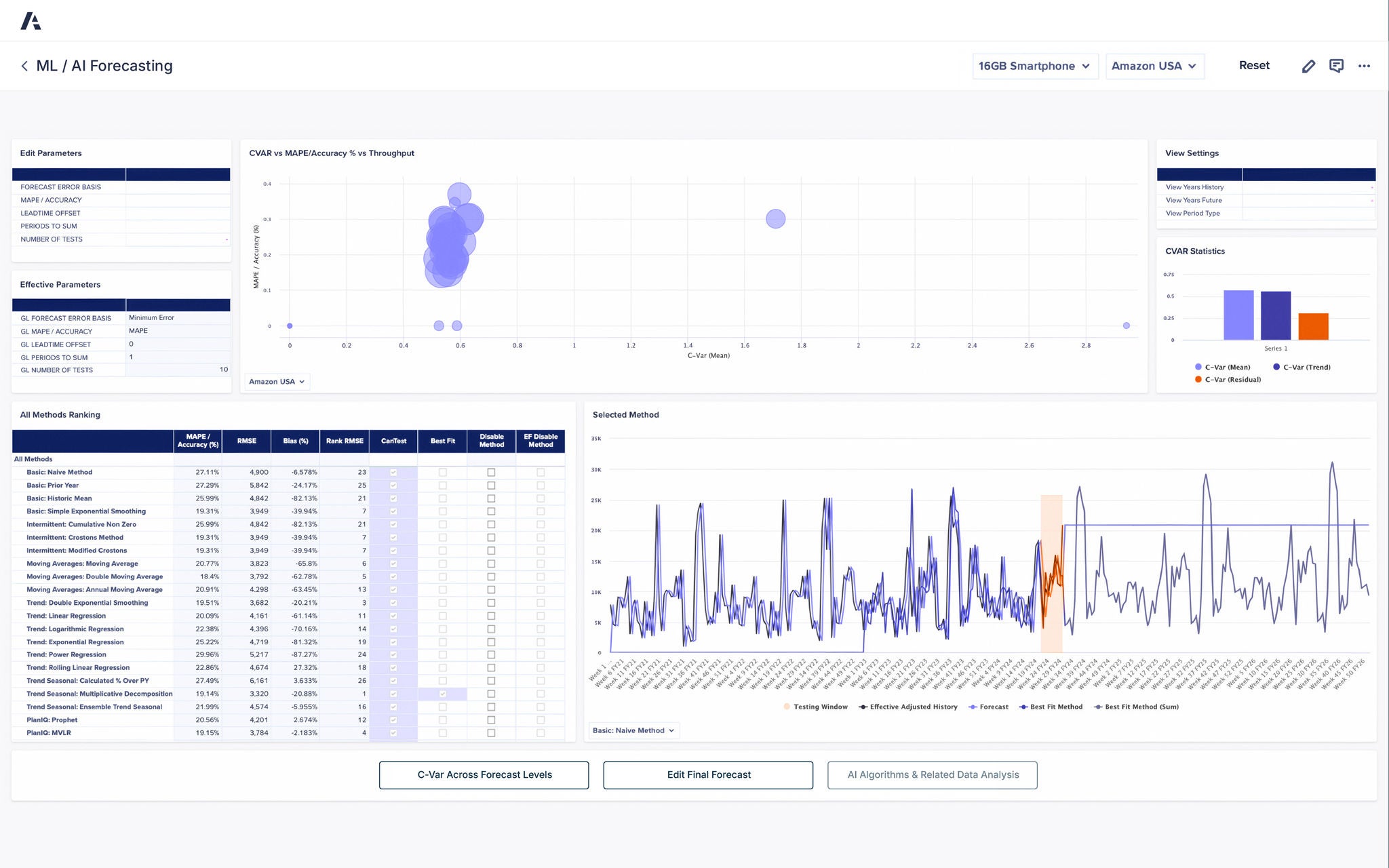Open the Amazon USA dropdown below the bubble chart
The height and width of the screenshot is (868, 1389).
pyautogui.click(x=277, y=381)
